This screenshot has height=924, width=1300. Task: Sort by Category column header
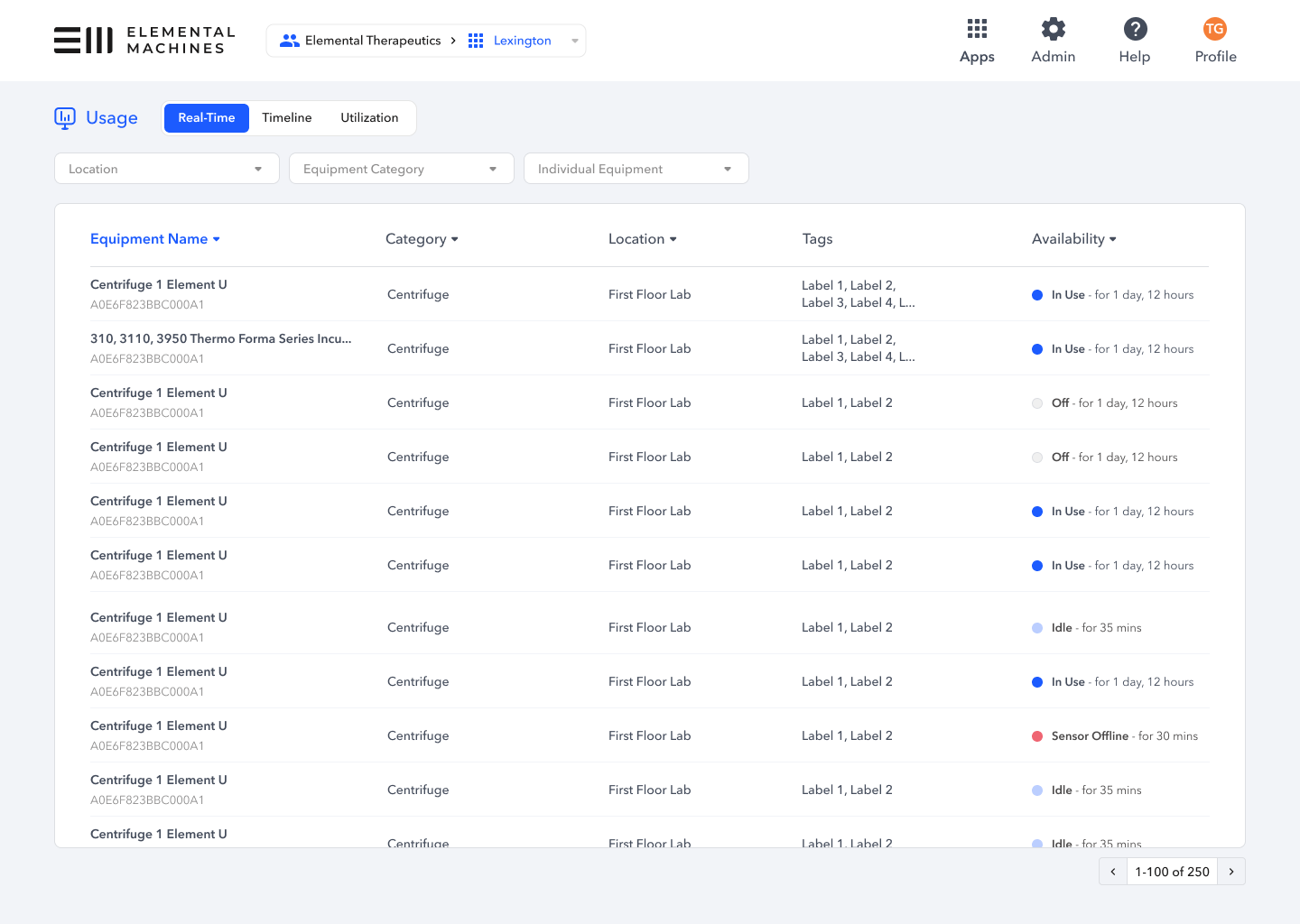point(422,239)
